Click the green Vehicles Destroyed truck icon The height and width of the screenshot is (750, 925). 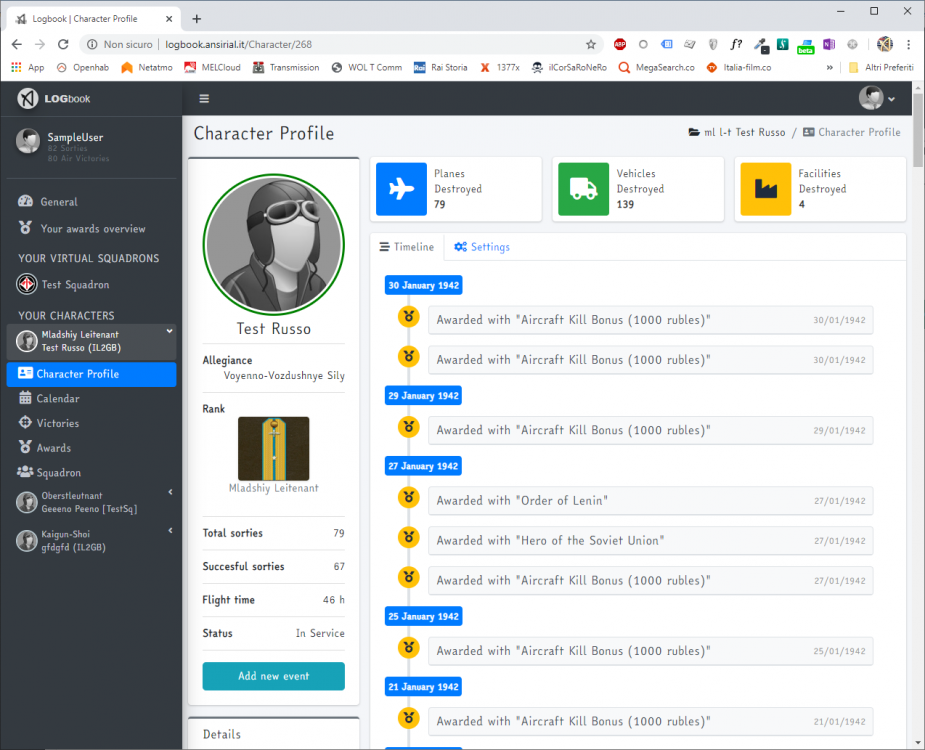coord(583,189)
